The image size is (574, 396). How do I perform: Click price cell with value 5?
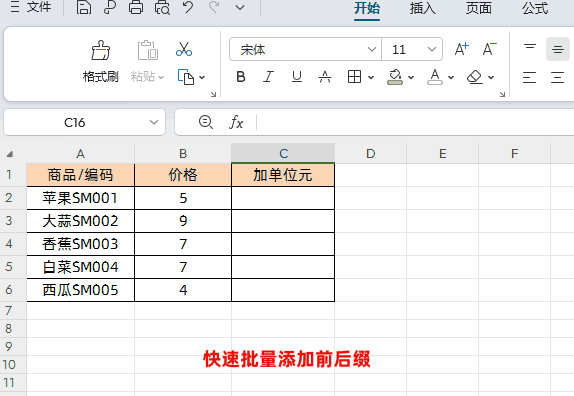click(183, 198)
